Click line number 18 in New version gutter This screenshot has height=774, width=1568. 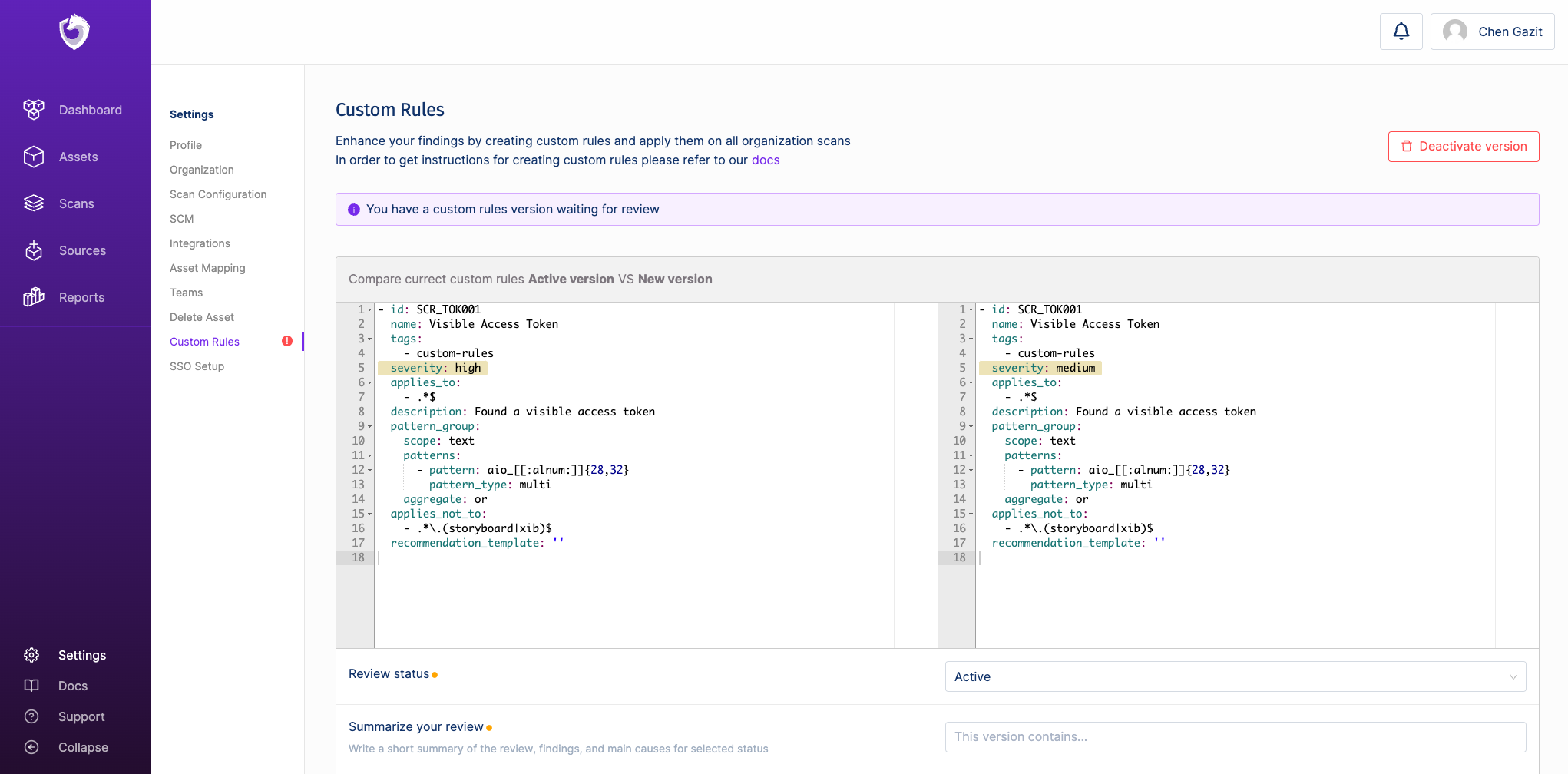[x=959, y=558]
